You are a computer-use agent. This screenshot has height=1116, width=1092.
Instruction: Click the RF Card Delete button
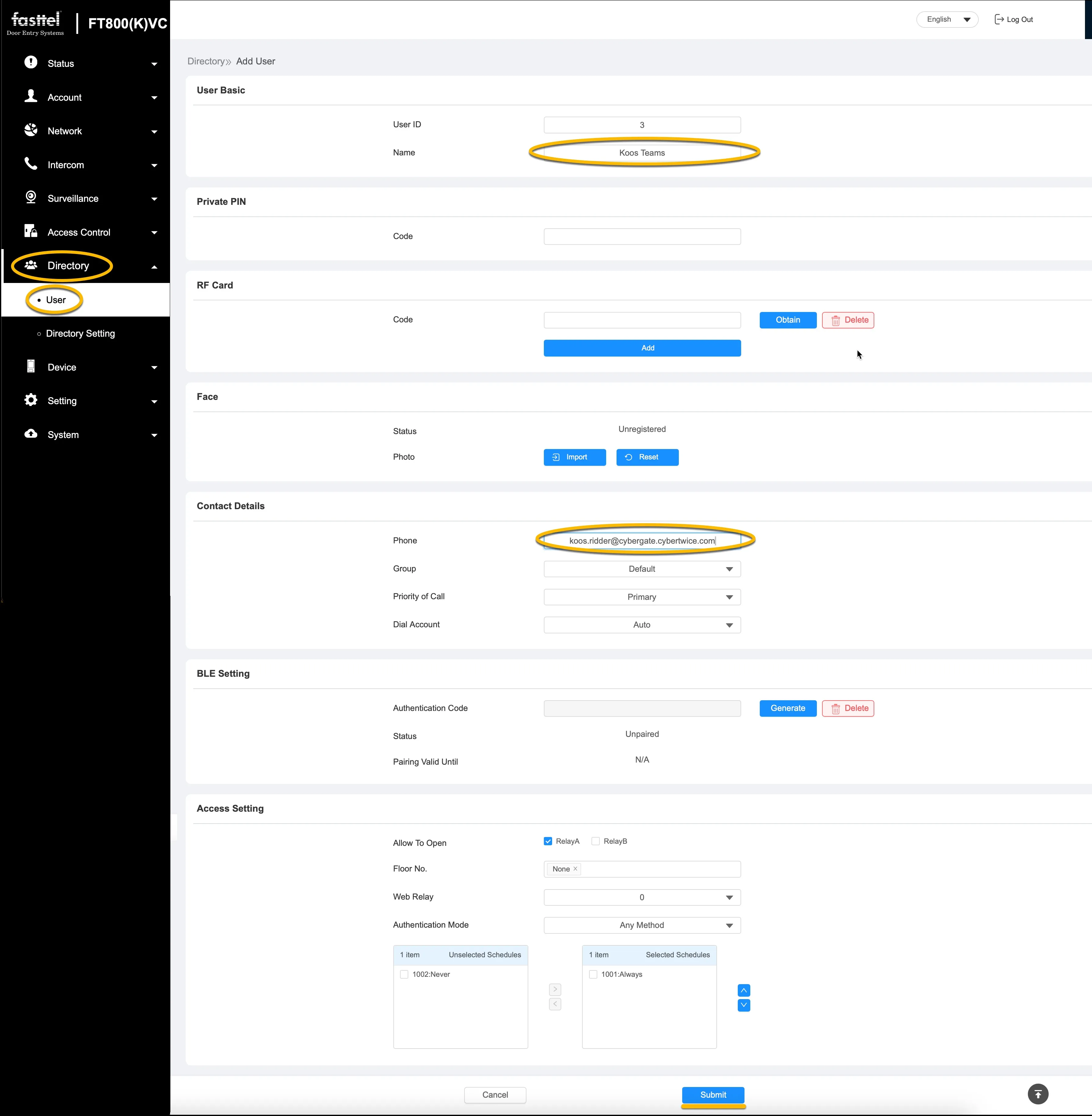pyautogui.click(x=848, y=320)
